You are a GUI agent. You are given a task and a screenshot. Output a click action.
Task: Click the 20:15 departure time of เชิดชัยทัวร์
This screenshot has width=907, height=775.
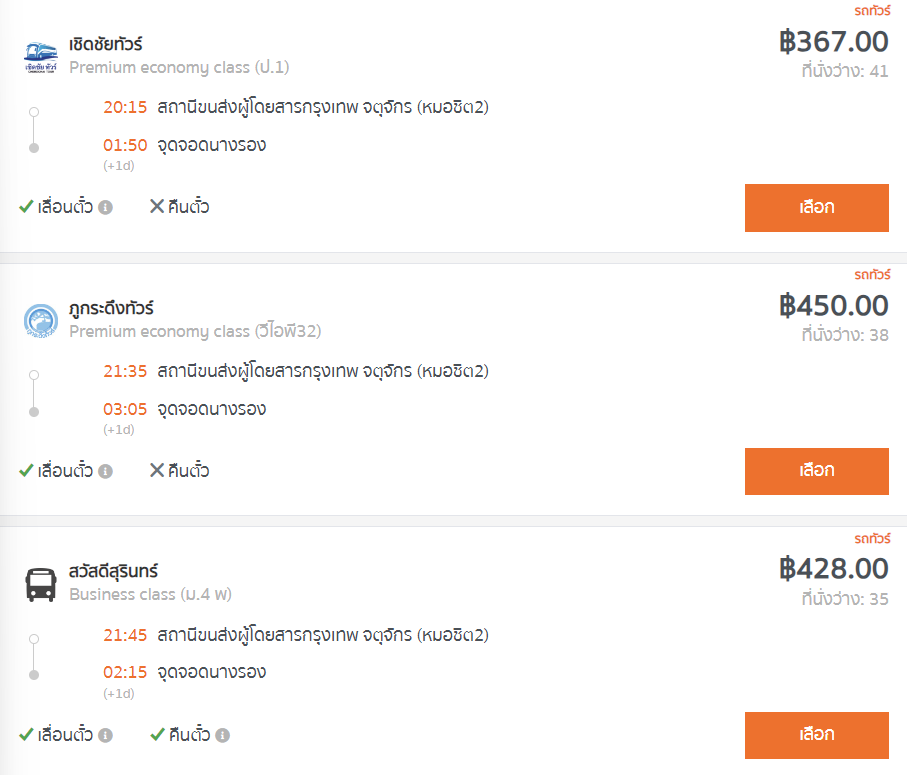125,107
